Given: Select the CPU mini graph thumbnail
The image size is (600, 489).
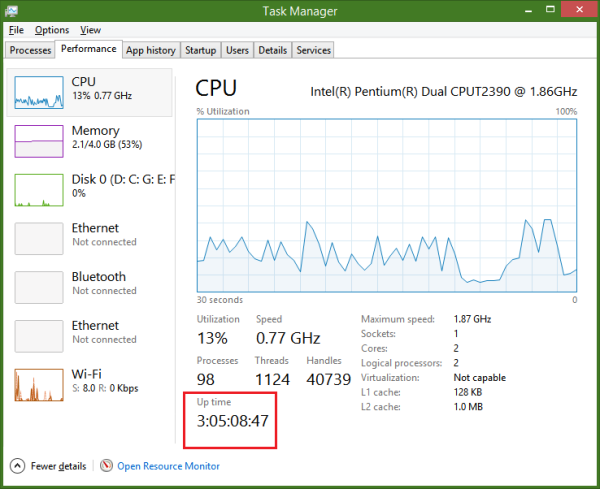Looking at the screenshot, I should point(39,92).
